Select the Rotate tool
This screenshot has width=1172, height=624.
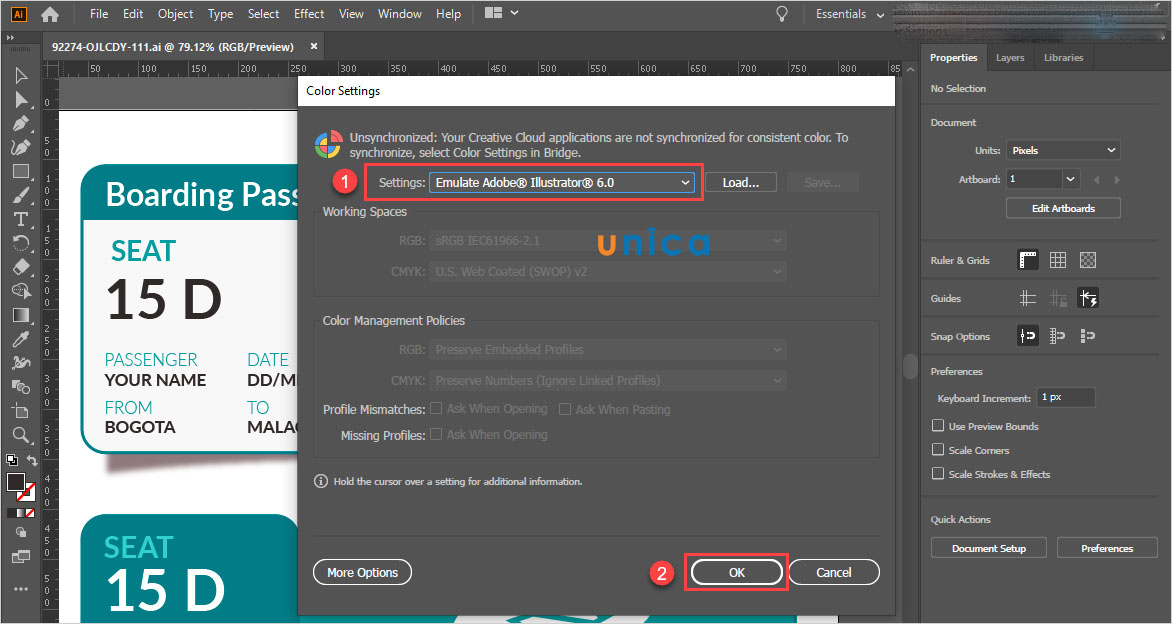[x=21, y=242]
